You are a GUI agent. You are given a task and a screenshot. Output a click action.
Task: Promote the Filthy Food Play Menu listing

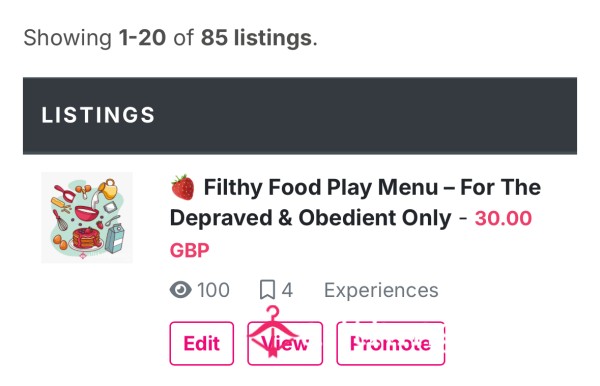click(x=391, y=343)
